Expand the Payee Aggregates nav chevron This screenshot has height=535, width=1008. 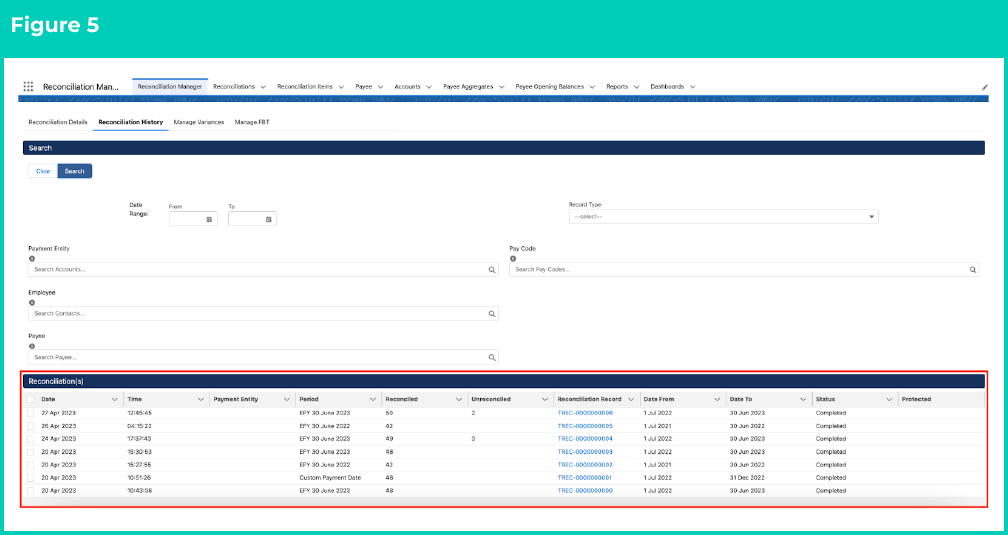coord(501,87)
